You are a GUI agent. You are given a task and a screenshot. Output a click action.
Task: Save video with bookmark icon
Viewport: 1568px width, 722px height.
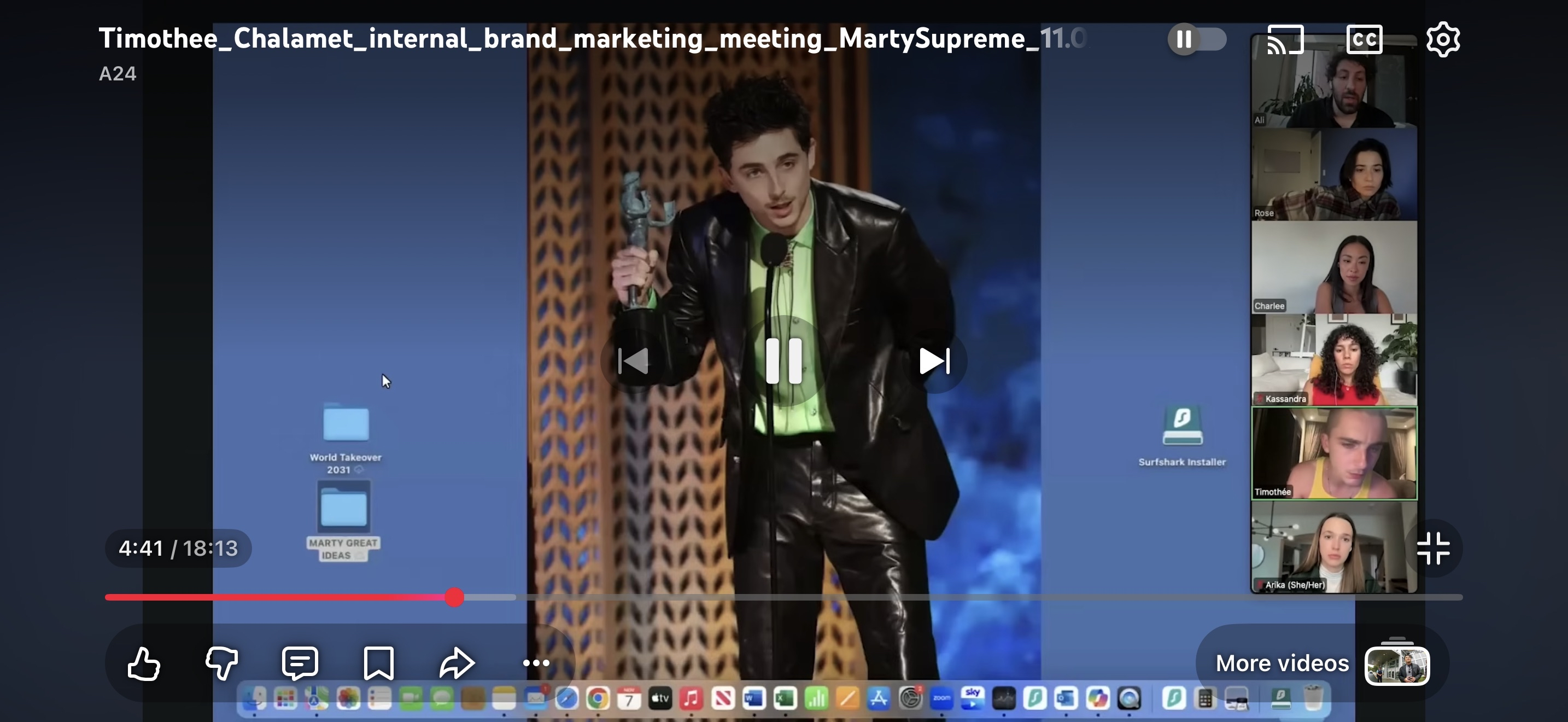pyautogui.click(x=379, y=663)
